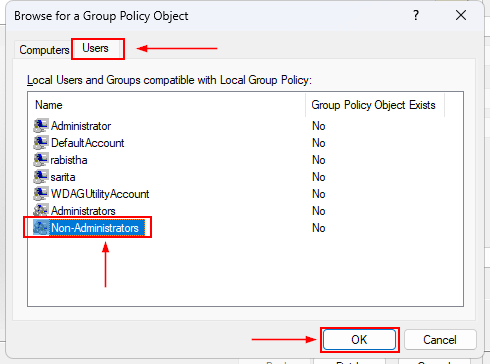Select the sarita entry name

63,177
